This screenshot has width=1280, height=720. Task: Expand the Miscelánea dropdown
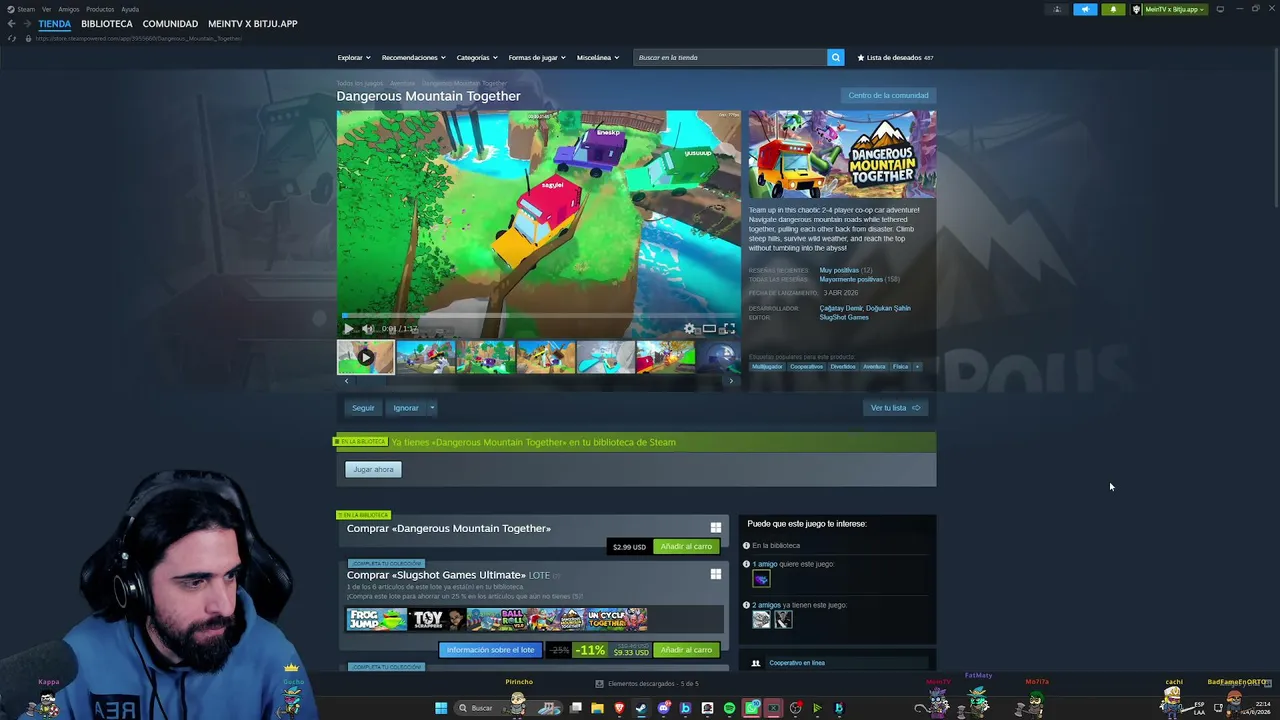[x=598, y=57]
